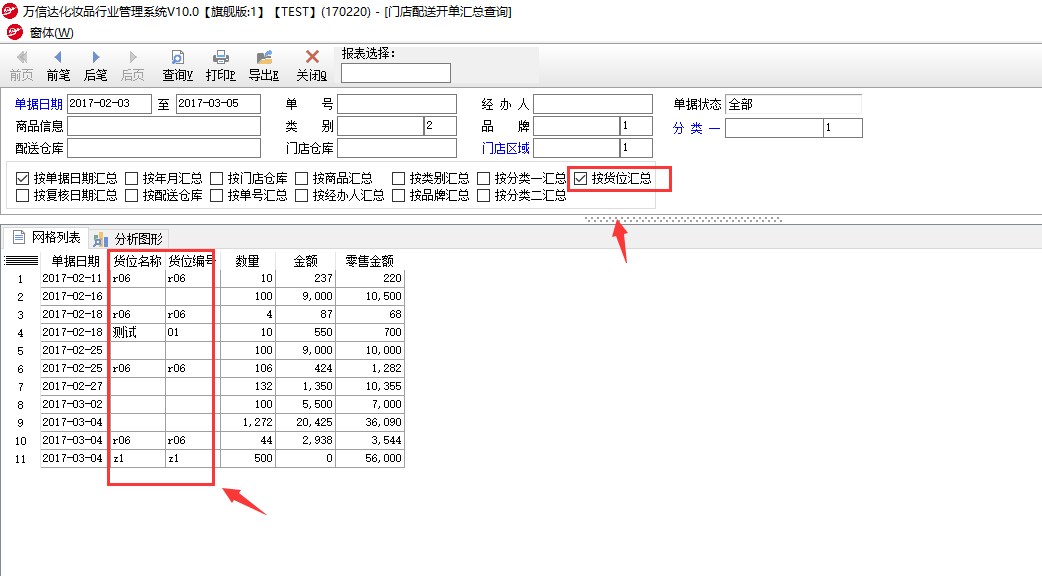Click the 门店区域 link label
The width and height of the screenshot is (1042, 576).
(506, 148)
